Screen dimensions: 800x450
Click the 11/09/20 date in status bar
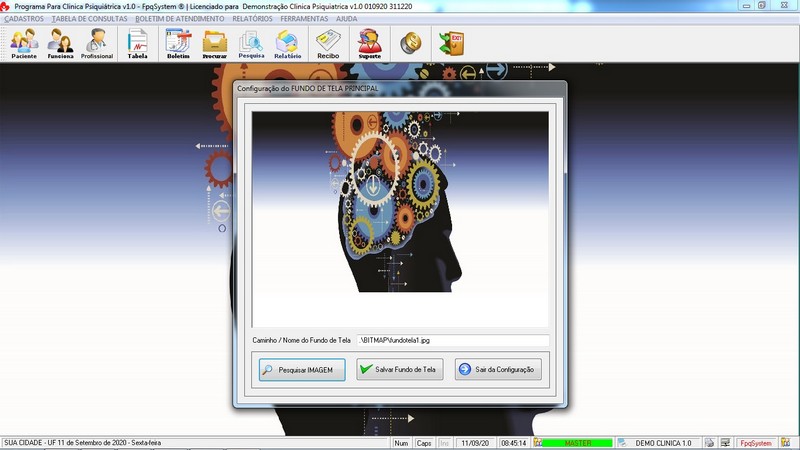tap(475, 443)
